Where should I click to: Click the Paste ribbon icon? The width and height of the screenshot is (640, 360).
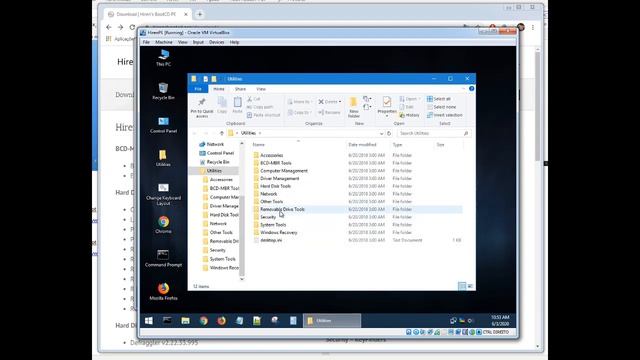(x=237, y=105)
